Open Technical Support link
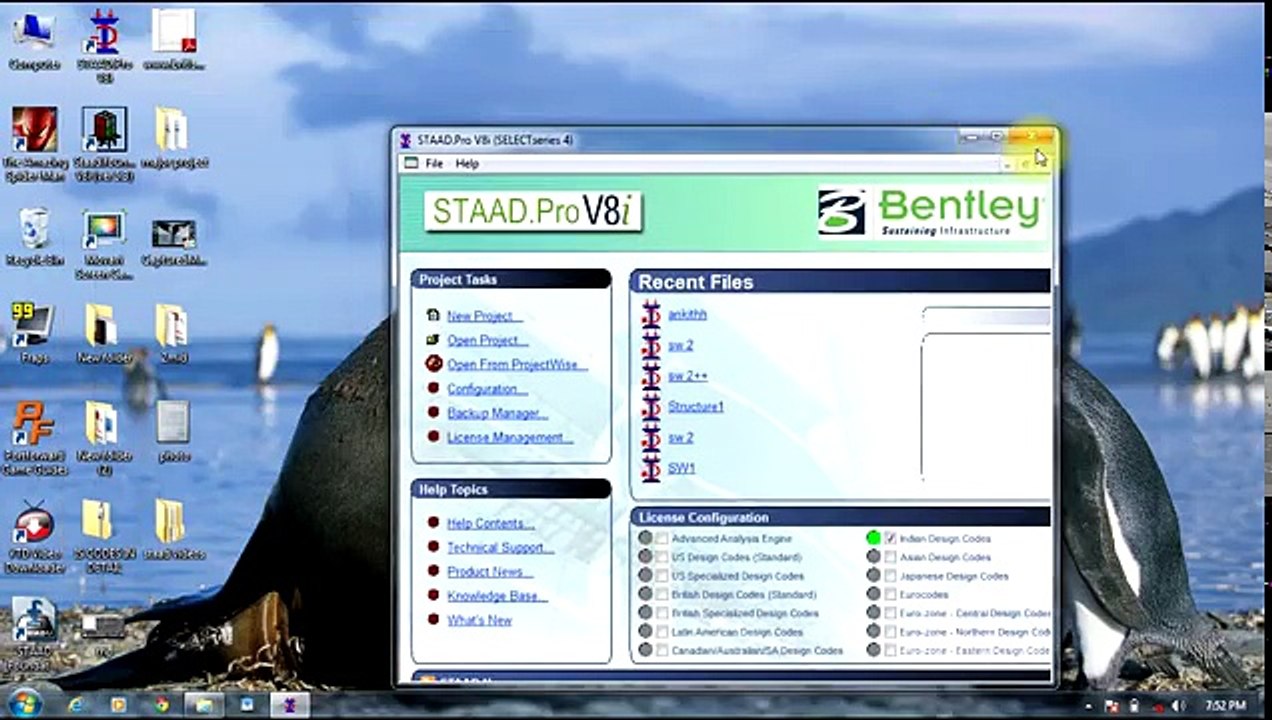Viewport: 1272px width, 720px height. [x=500, y=547]
